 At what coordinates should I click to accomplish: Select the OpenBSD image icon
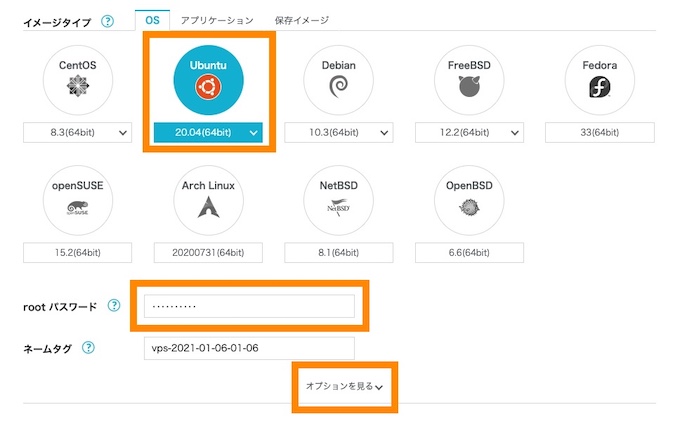[x=469, y=200]
